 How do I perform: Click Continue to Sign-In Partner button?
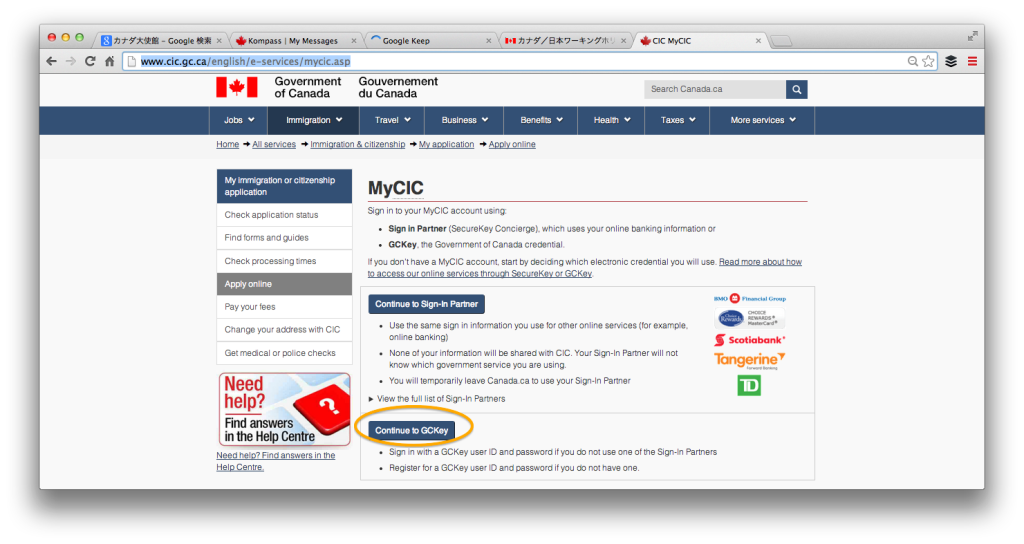click(426, 304)
